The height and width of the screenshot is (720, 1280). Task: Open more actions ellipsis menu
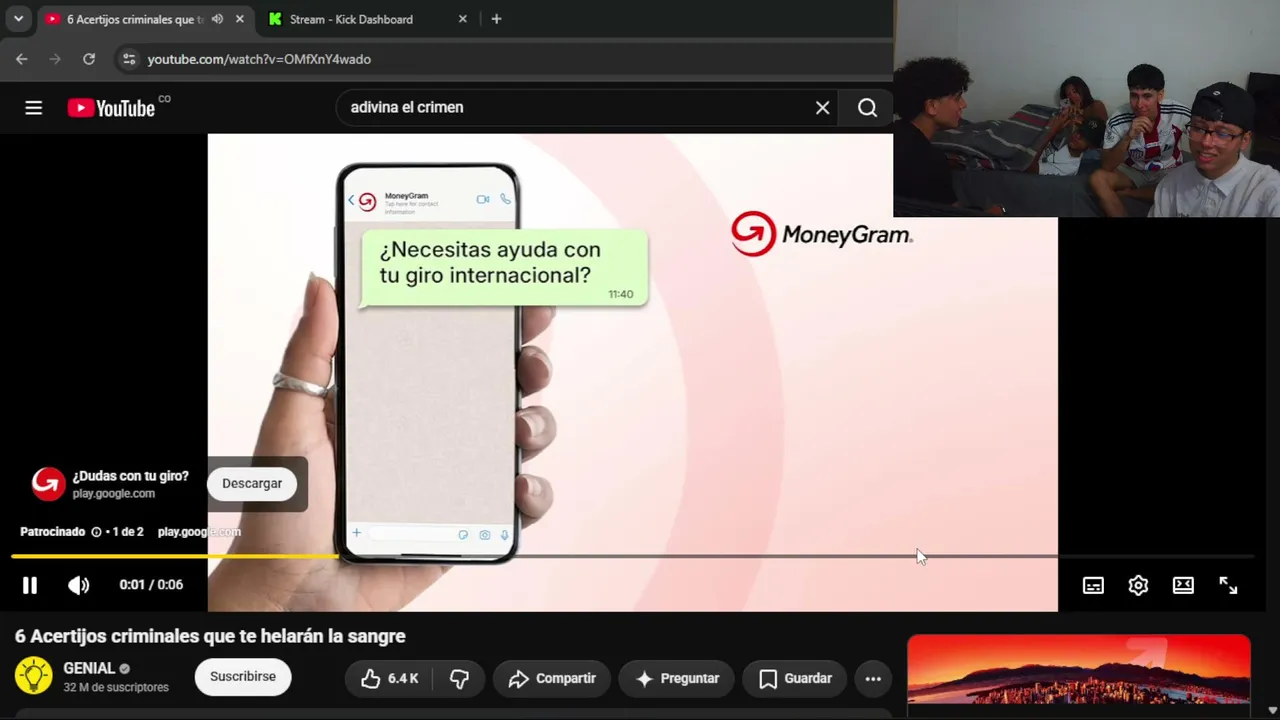coord(873,679)
